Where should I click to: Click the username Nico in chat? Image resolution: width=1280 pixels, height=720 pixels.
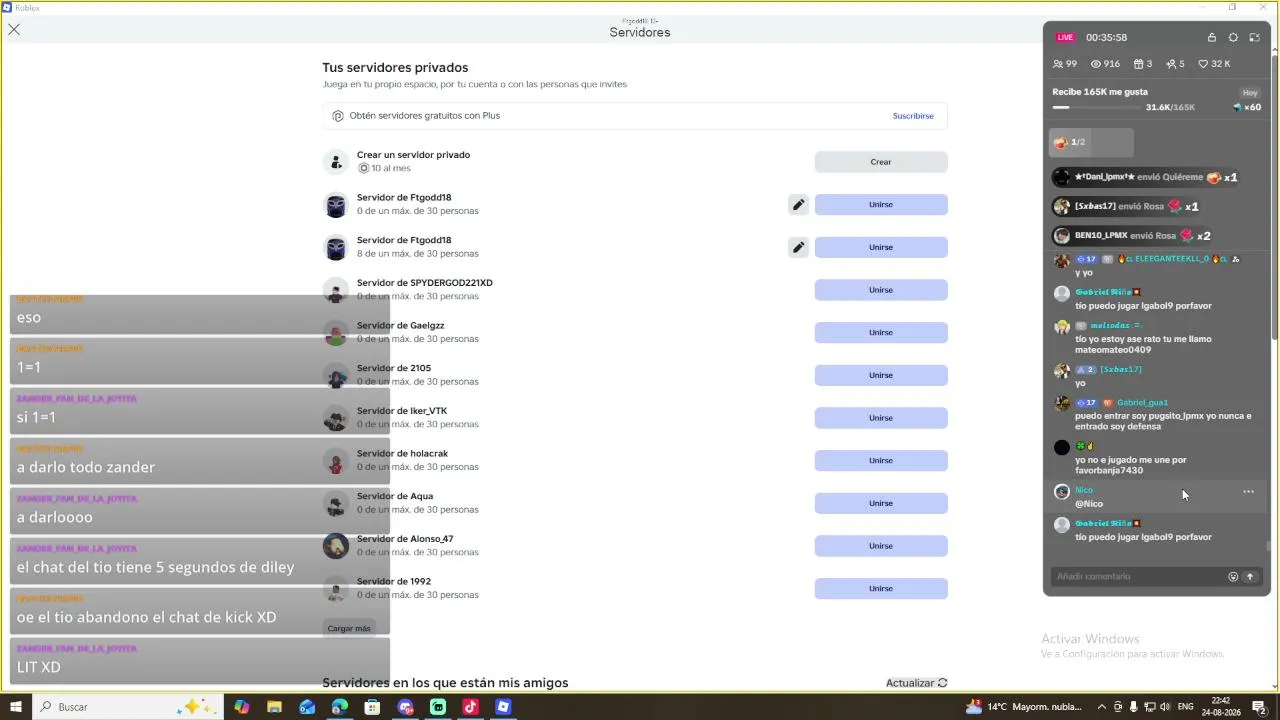(1084, 491)
